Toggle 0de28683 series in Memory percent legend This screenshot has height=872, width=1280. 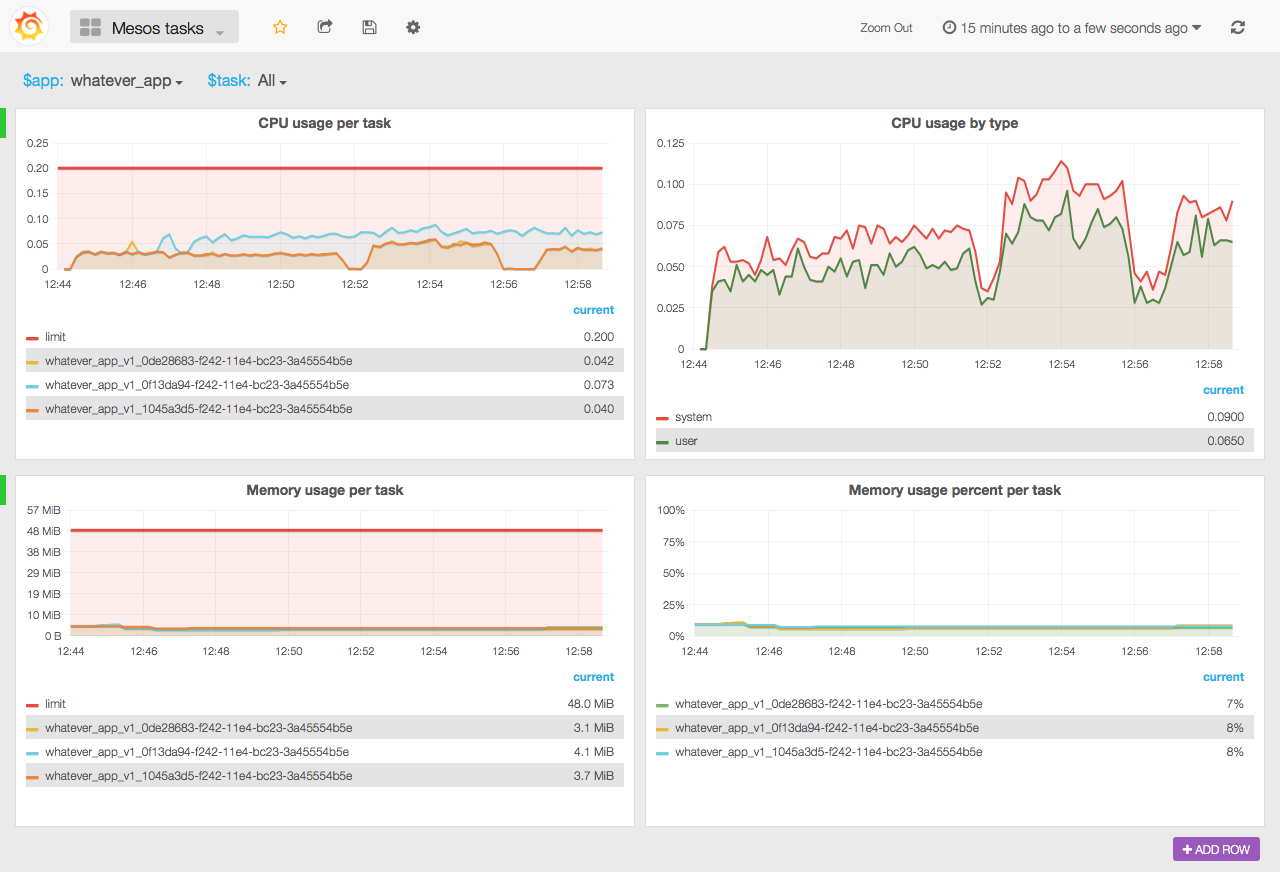(828, 704)
